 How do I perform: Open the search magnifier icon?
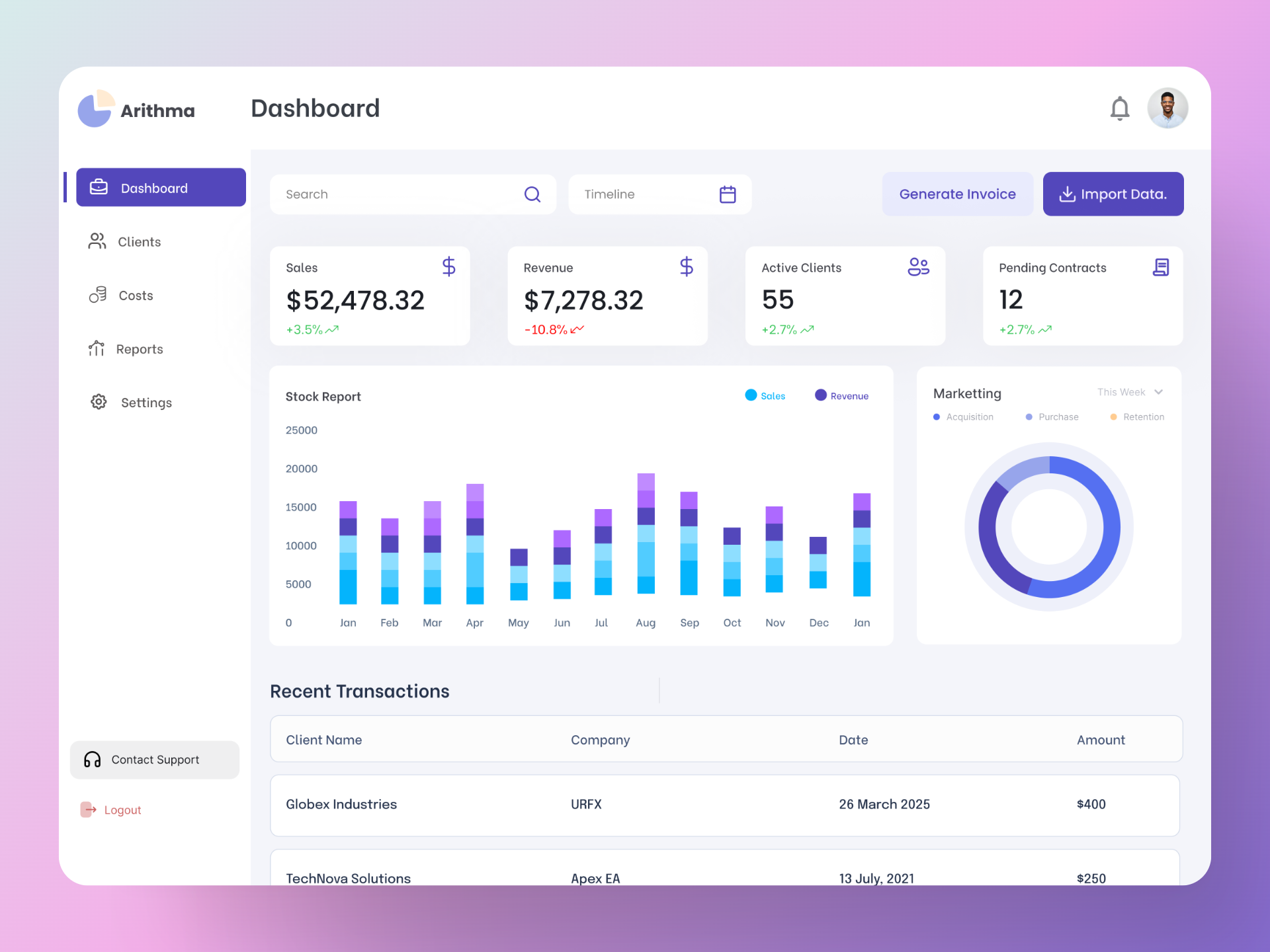tap(532, 194)
